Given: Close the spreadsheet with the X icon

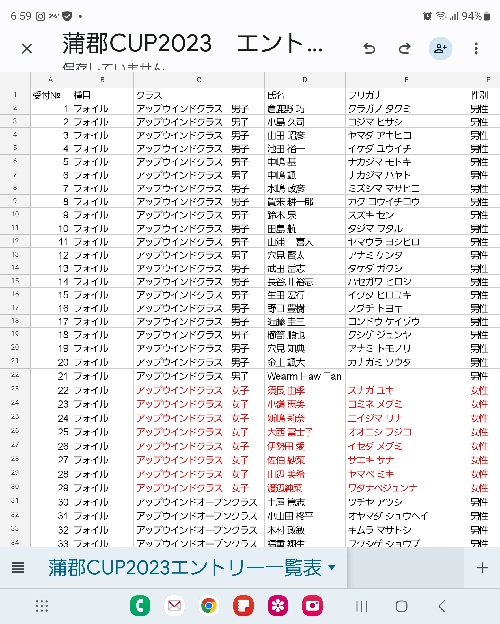Looking at the screenshot, I should pos(27,49).
